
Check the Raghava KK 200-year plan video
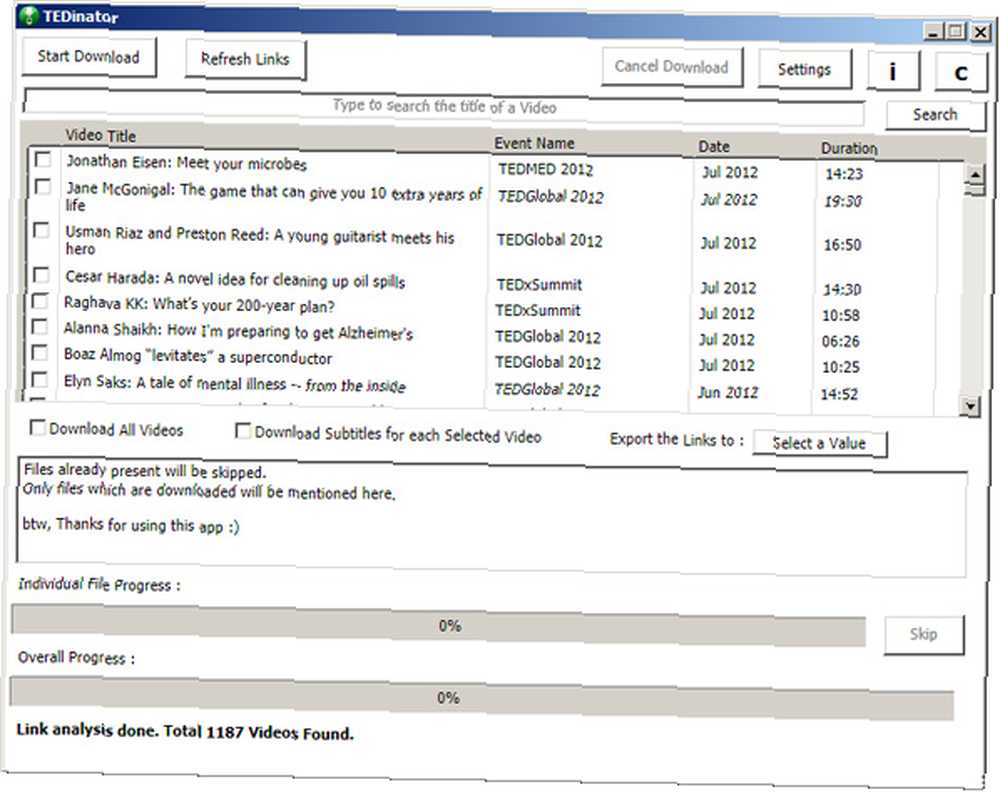tap(40, 301)
